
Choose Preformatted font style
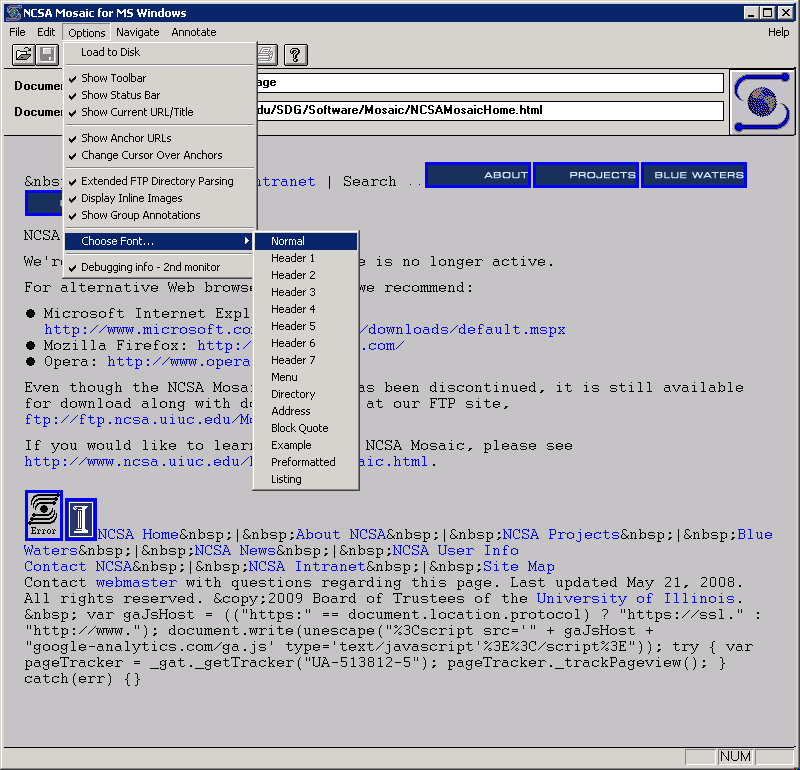point(306,462)
